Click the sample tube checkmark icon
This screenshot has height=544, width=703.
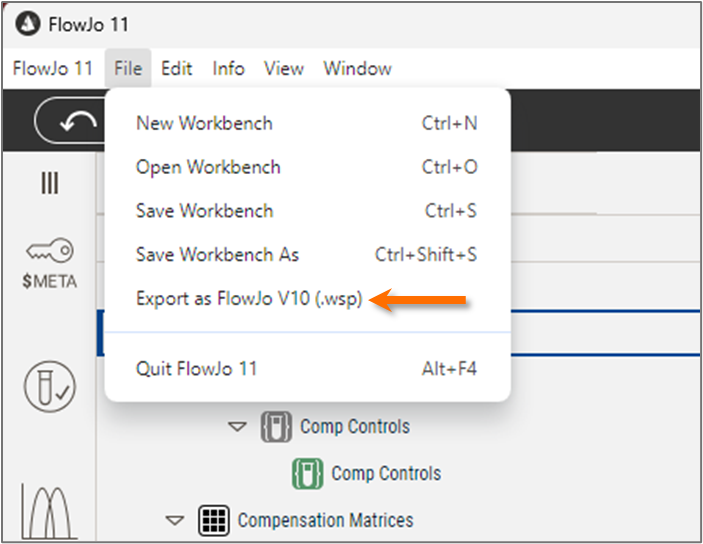pos(49,386)
